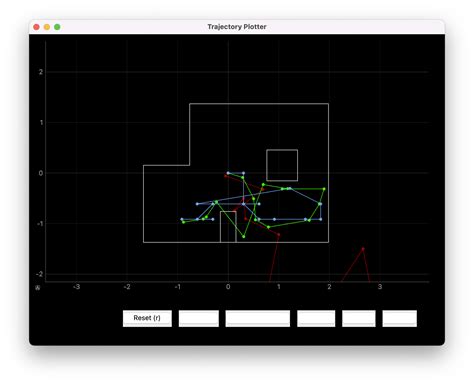Maximize window with the green button

(57, 27)
